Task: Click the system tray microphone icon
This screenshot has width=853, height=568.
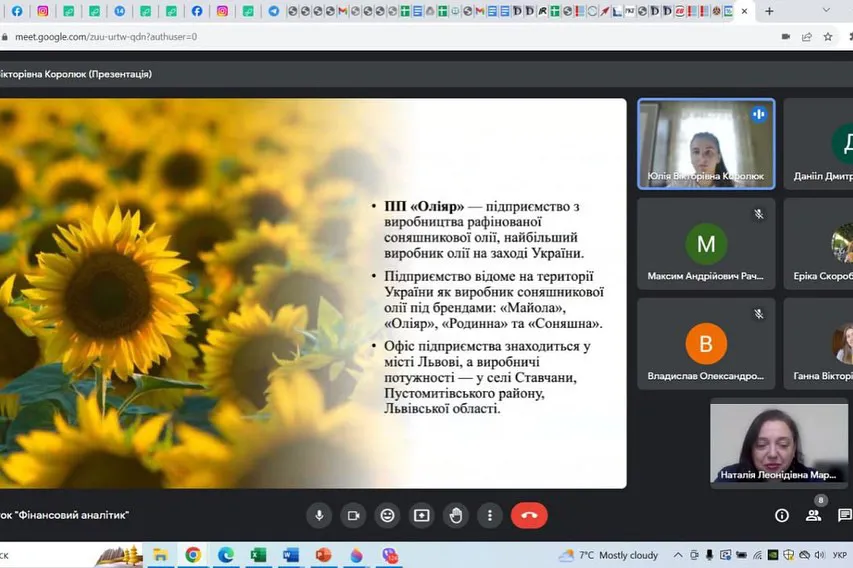Action: point(709,555)
